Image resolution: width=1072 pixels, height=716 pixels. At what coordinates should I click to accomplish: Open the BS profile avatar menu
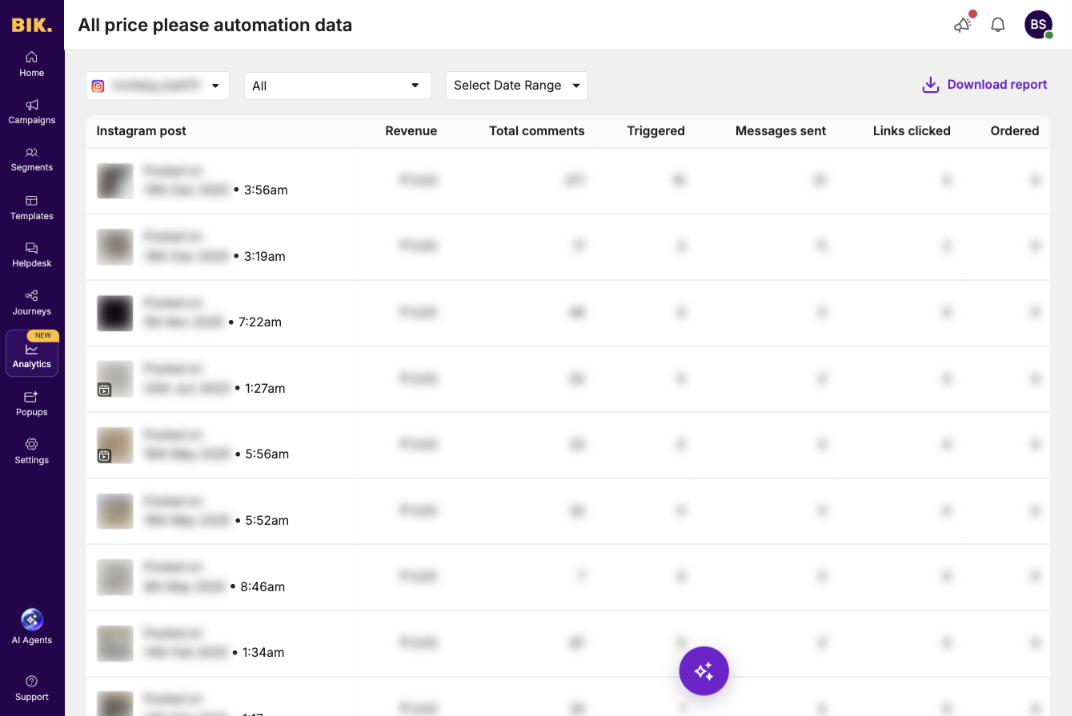coord(1038,25)
